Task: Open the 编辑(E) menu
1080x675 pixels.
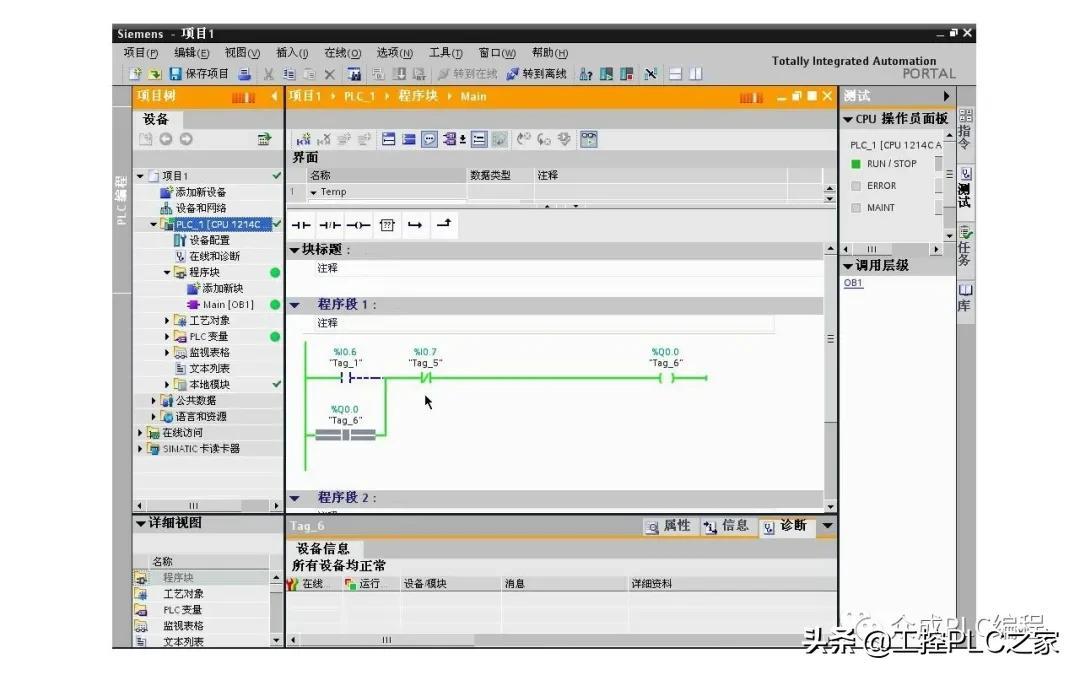Action: [x=191, y=53]
